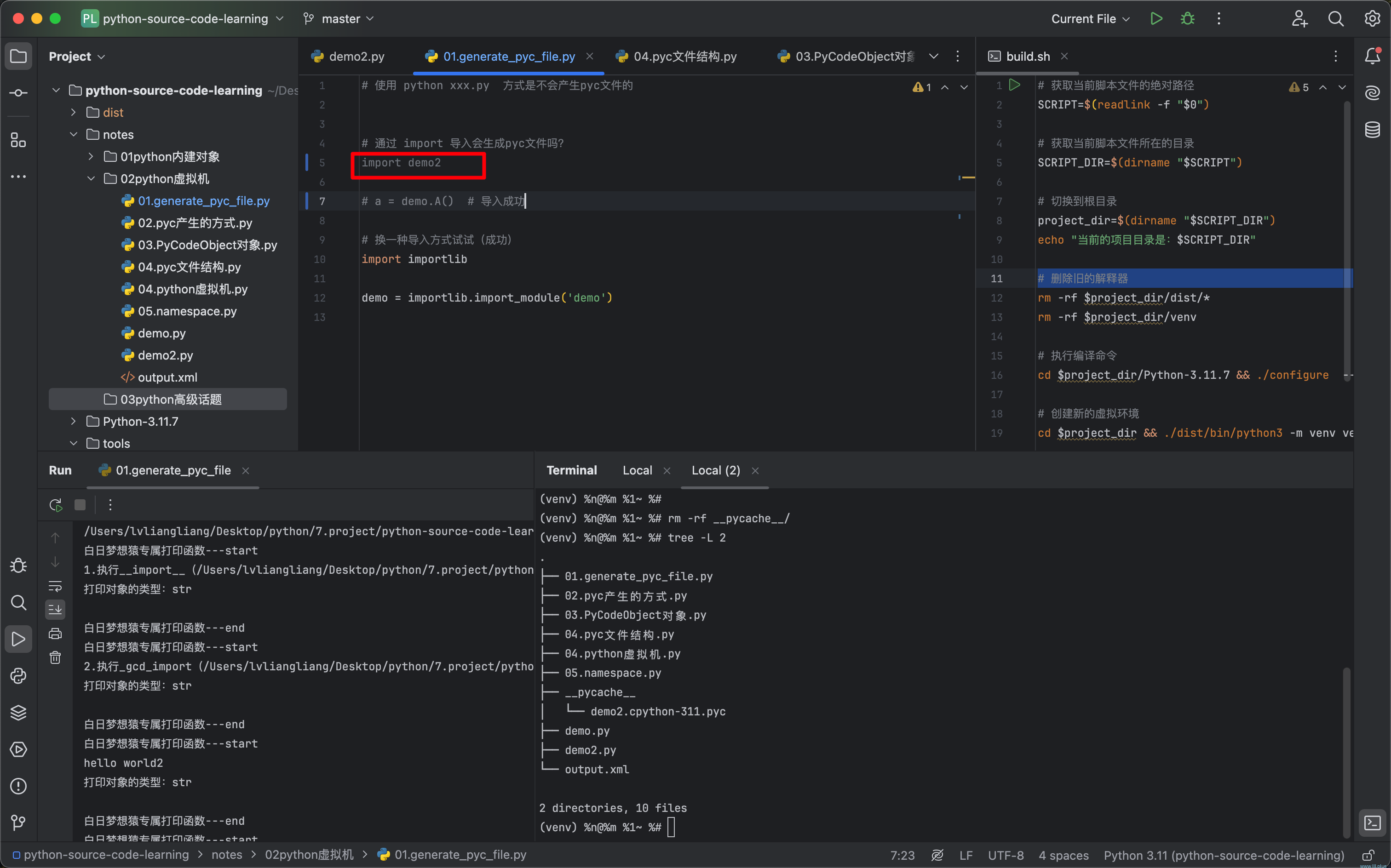Click the Rerun icon in Run panel
1391x868 pixels.
pos(56,505)
